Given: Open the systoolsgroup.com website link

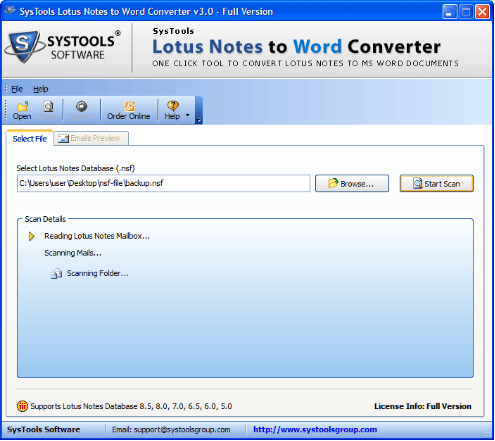Looking at the screenshot, I should (x=315, y=429).
